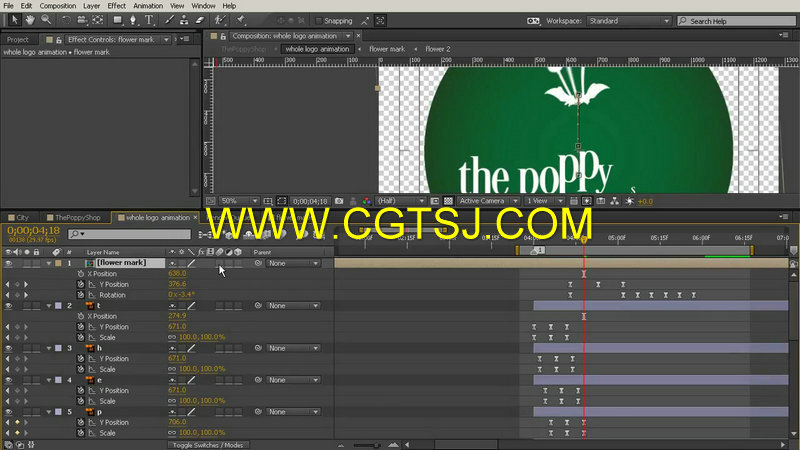Open the Workspace Standard dropdown
800x450 pixels.
point(629,21)
